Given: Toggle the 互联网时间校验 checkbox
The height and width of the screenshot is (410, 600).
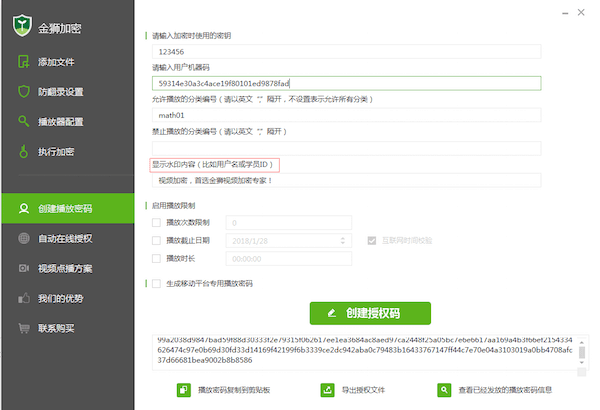Looking at the screenshot, I should (x=372, y=240).
